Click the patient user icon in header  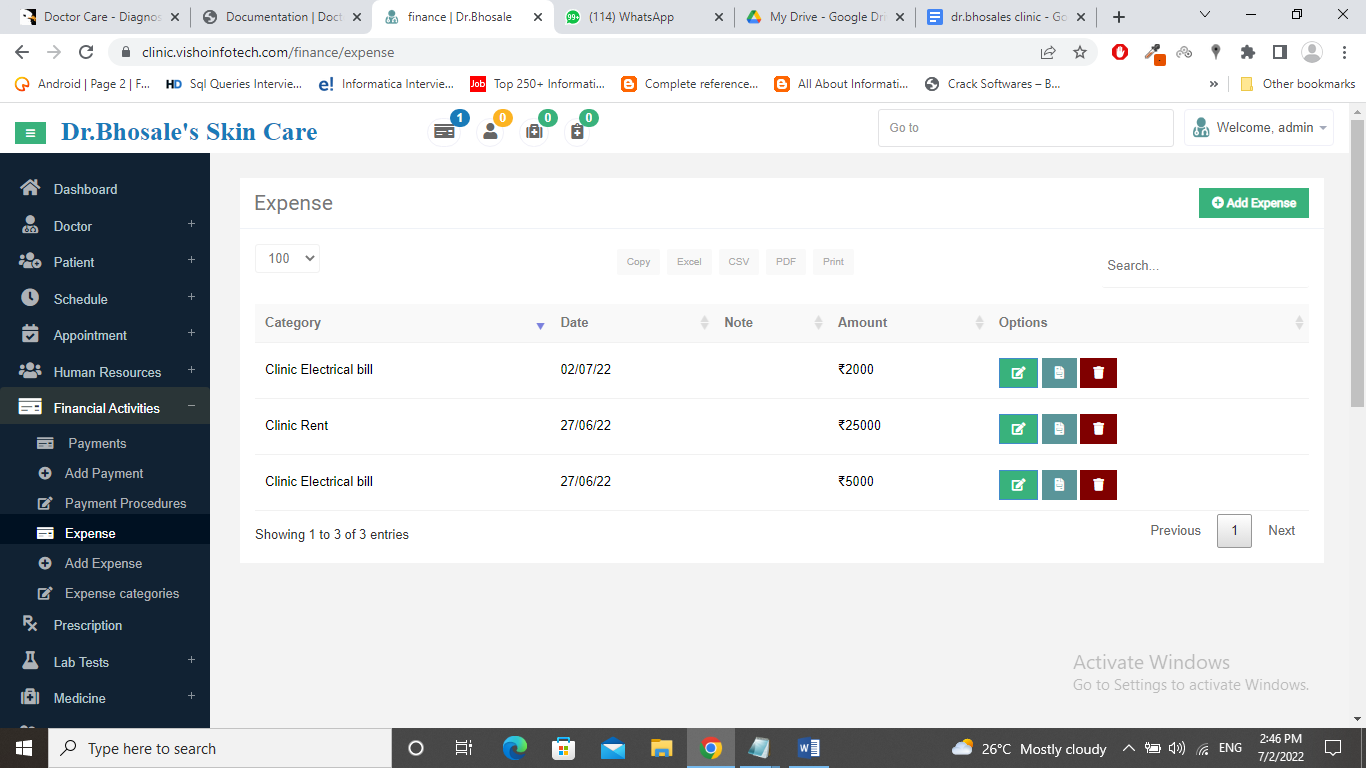pyautogui.click(x=490, y=131)
